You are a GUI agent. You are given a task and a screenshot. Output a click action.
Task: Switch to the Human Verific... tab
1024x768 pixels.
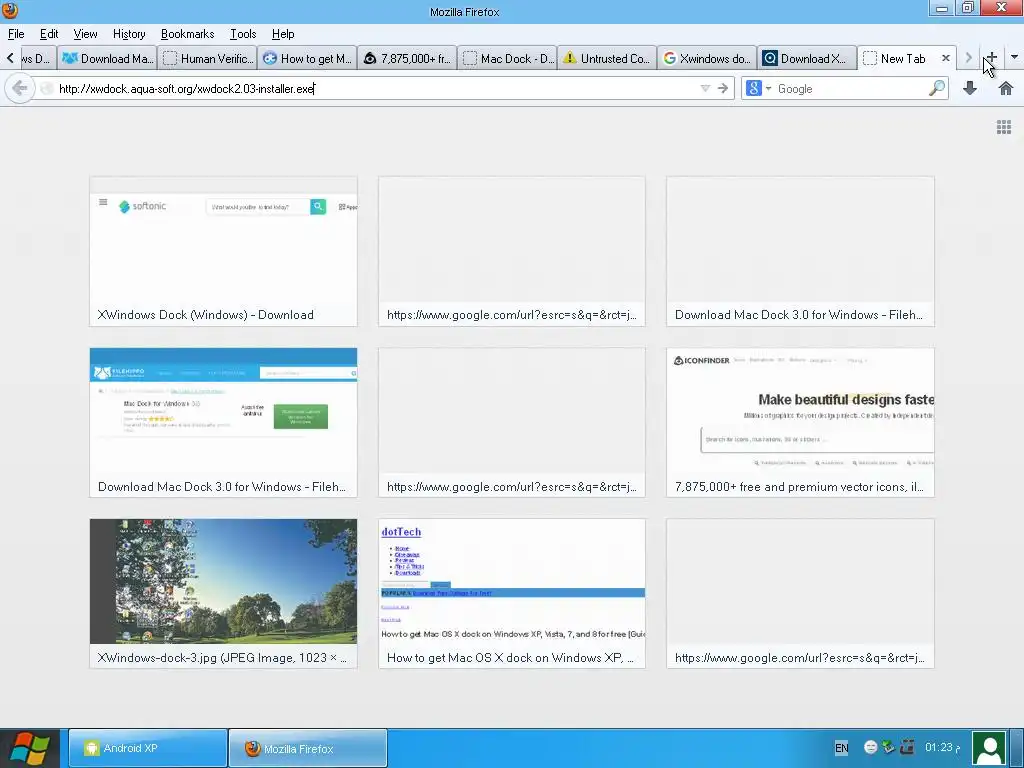tap(207, 58)
